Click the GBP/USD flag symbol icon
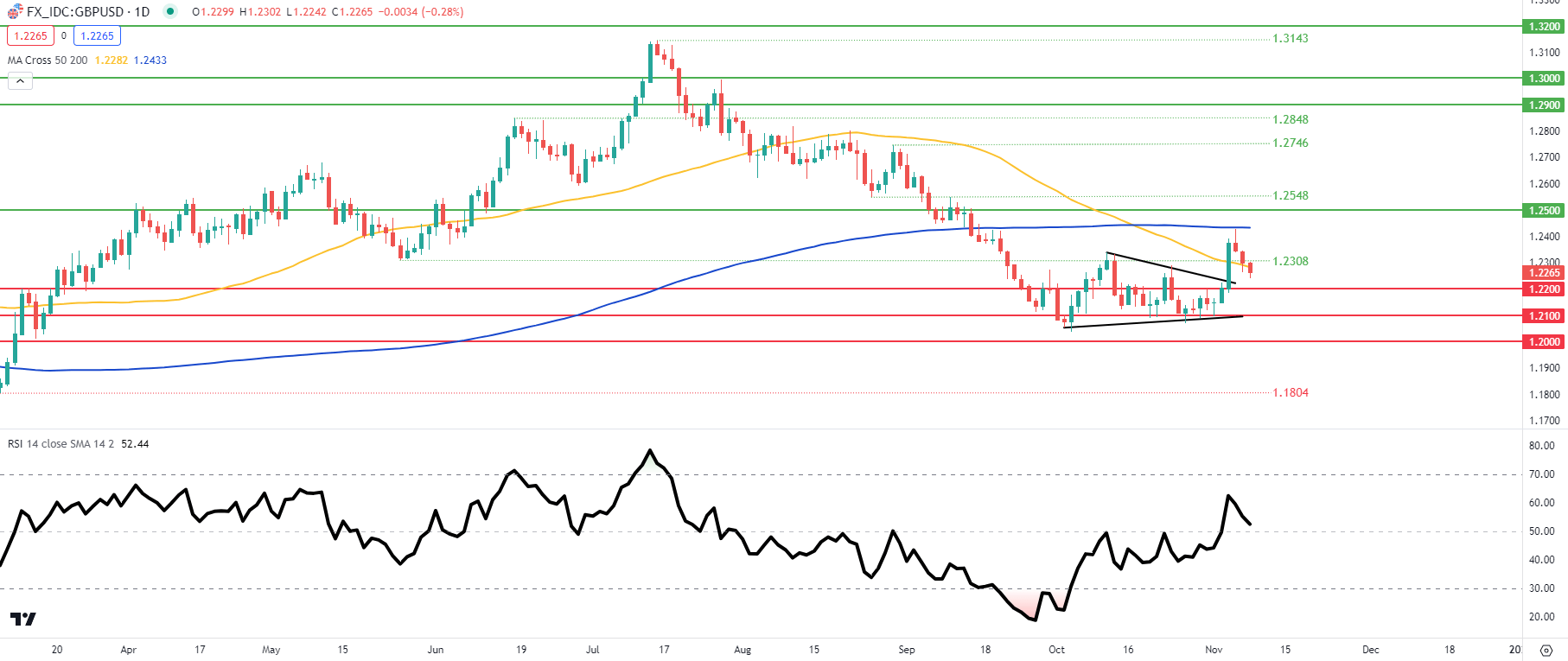 coord(15,12)
